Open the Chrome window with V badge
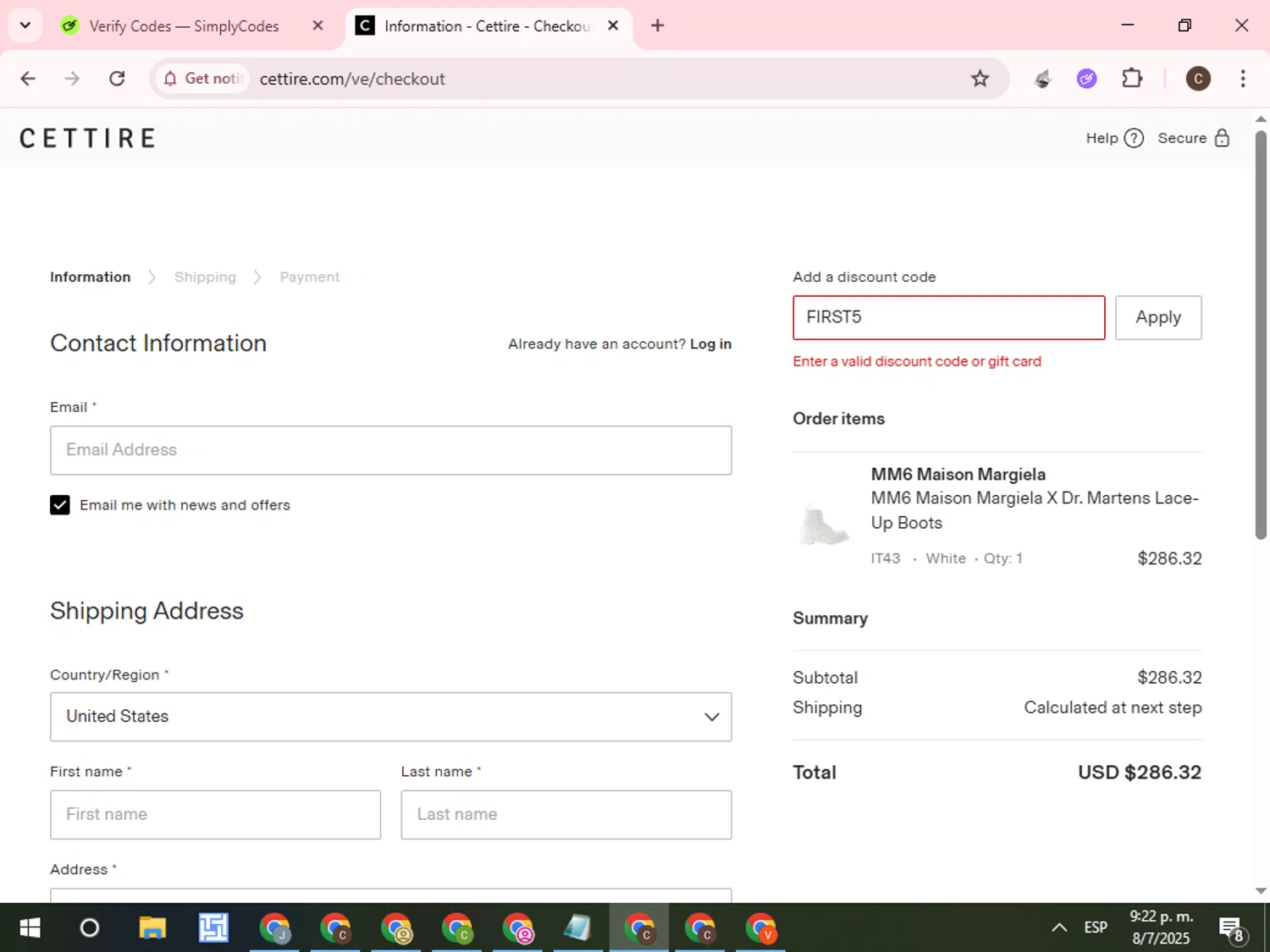 click(760, 928)
